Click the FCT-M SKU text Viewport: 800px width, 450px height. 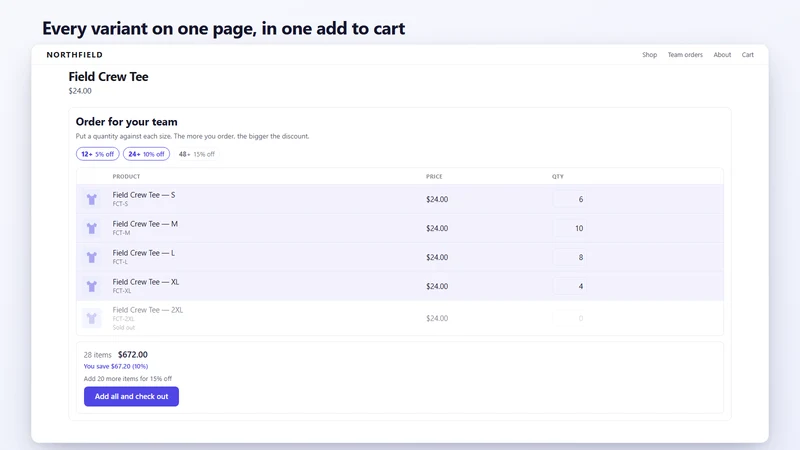pos(121,233)
